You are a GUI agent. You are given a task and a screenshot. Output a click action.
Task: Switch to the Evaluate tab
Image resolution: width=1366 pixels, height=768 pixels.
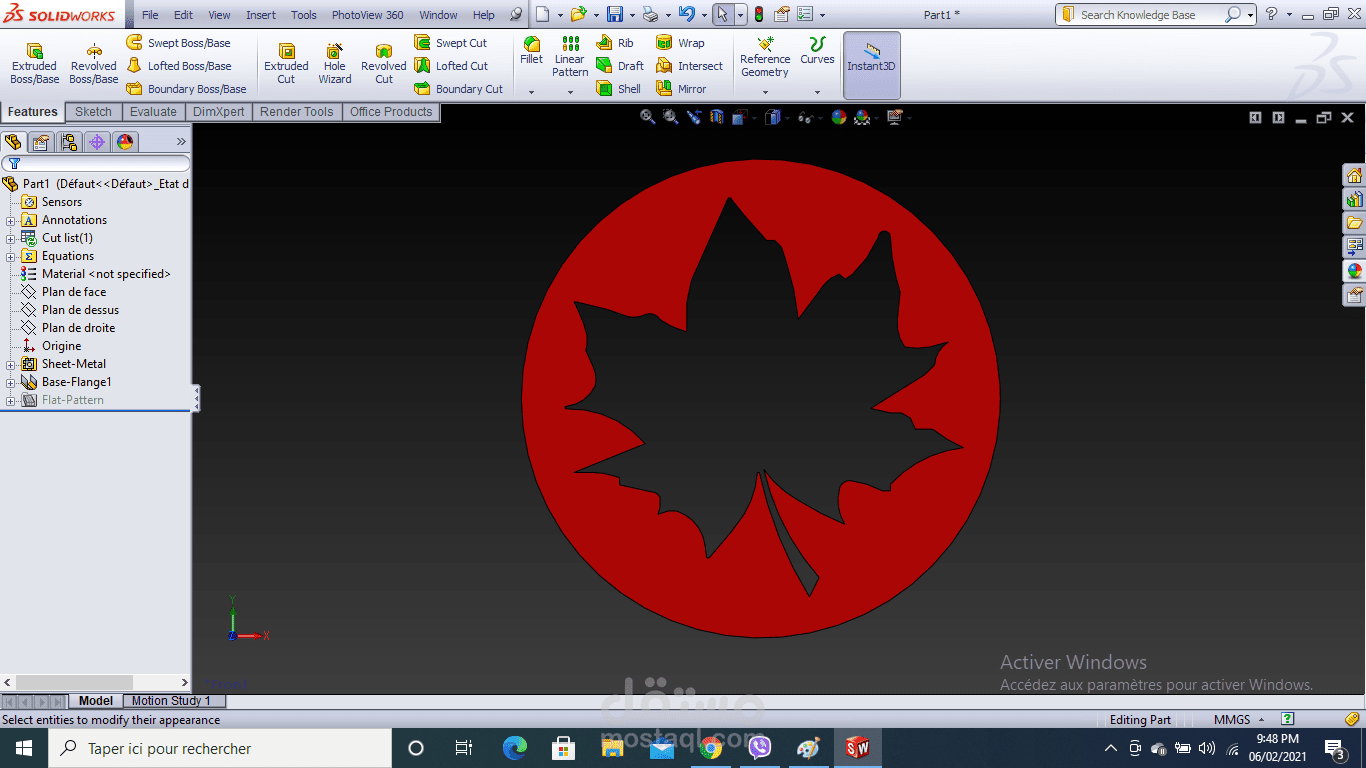pyautogui.click(x=153, y=112)
